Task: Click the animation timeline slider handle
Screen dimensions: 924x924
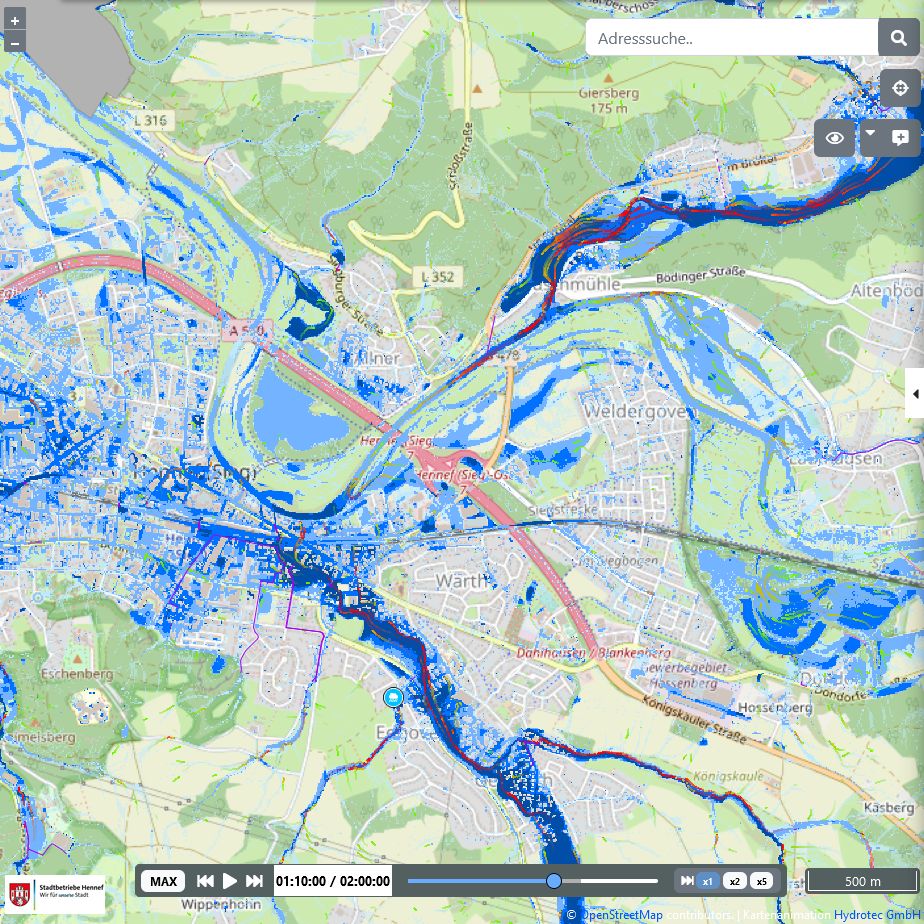Action: tap(554, 881)
